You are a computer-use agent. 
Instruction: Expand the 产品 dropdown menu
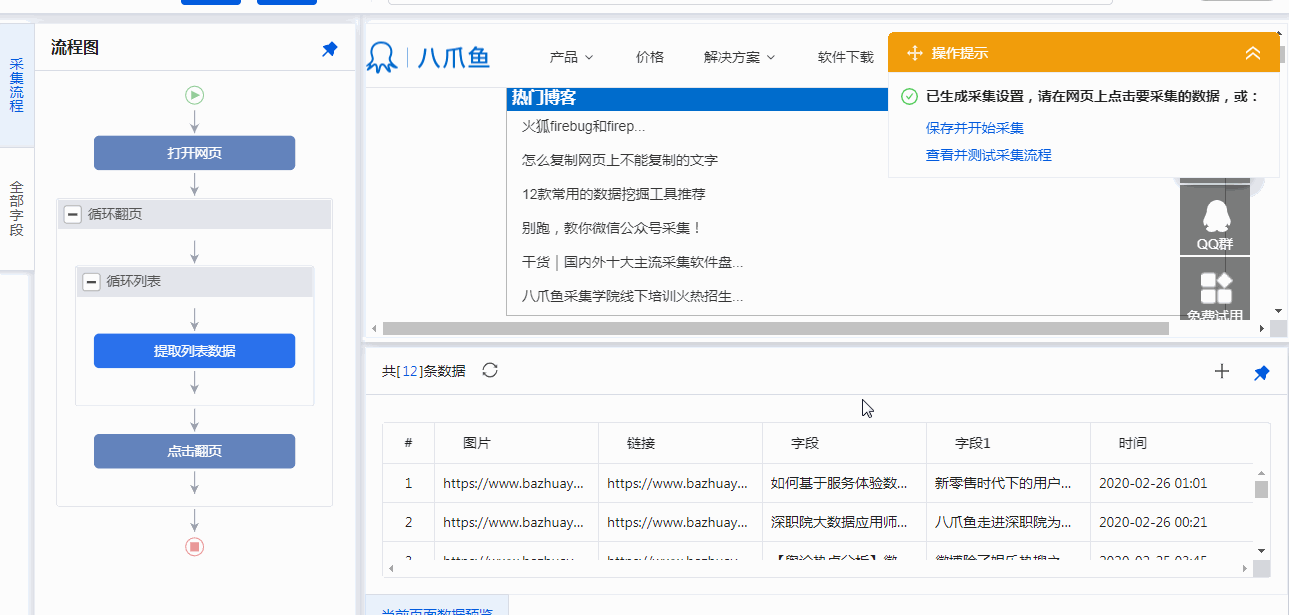(572, 57)
